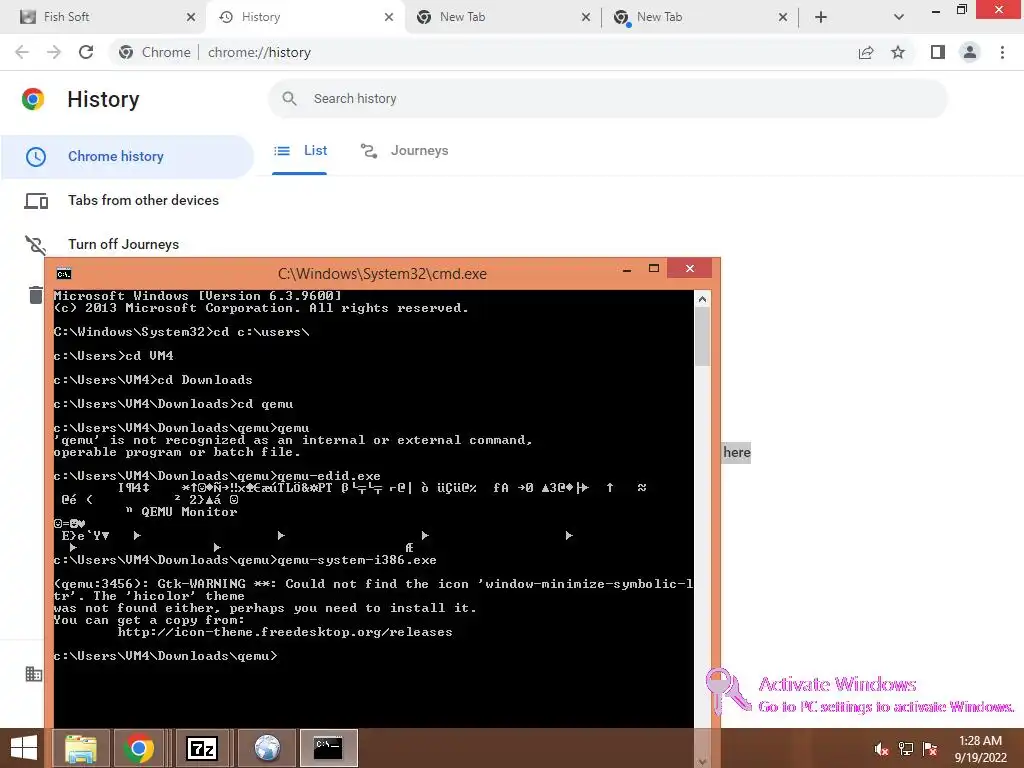Click the browser forward arrow
The height and width of the screenshot is (768, 1024).
(x=54, y=52)
